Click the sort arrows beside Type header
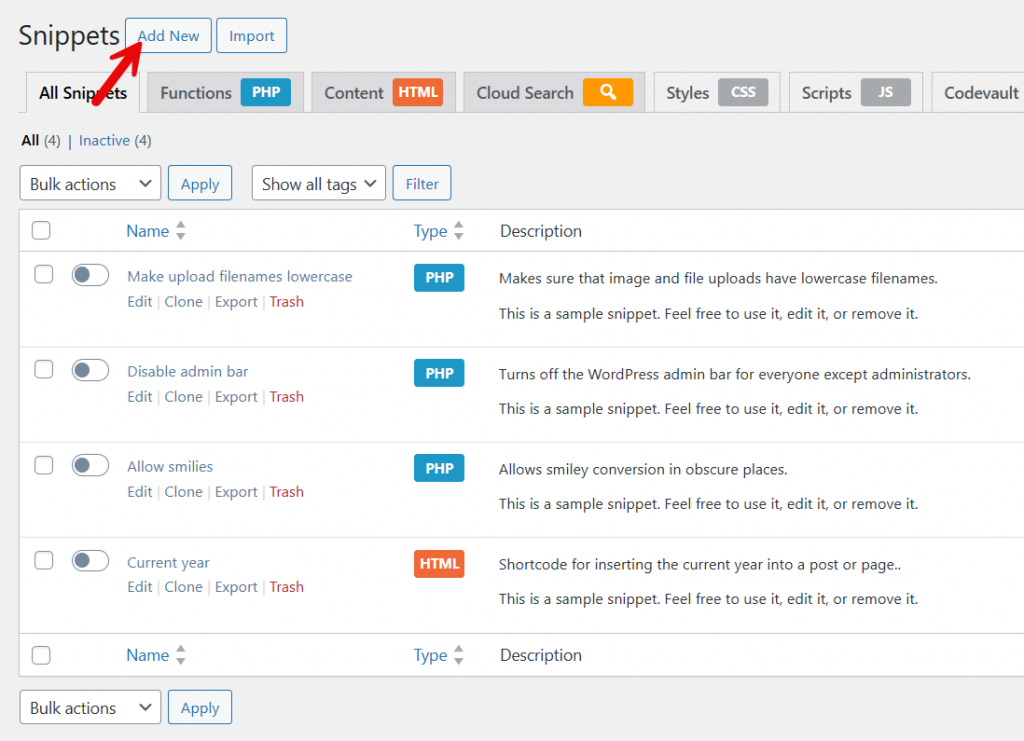Viewport: 1024px width, 741px height. pos(459,231)
